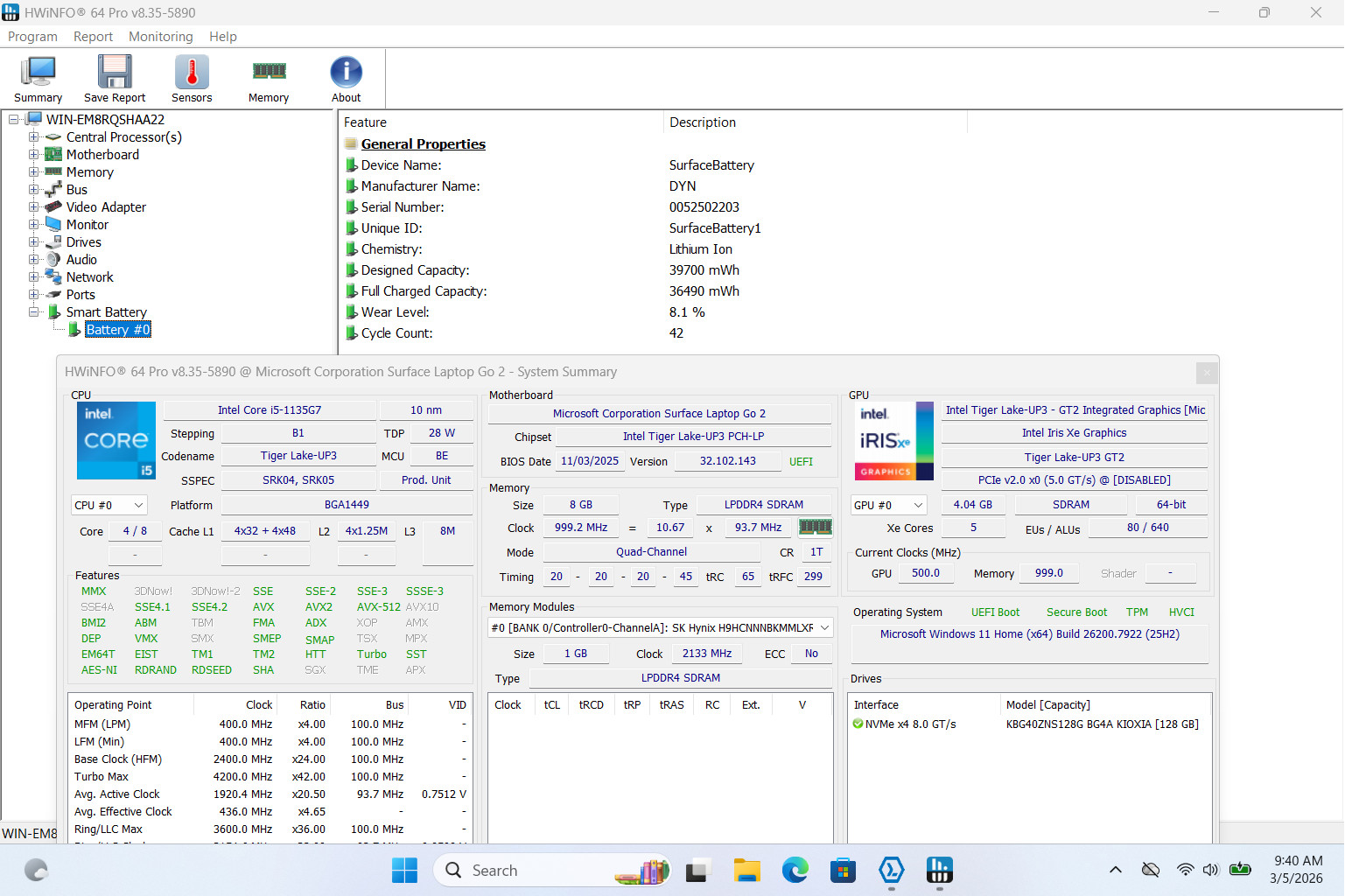The height and width of the screenshot is (896, 1345).
Task: Click the General Properties folder icon
Action: pyautogui.click(x=350, y=144)
